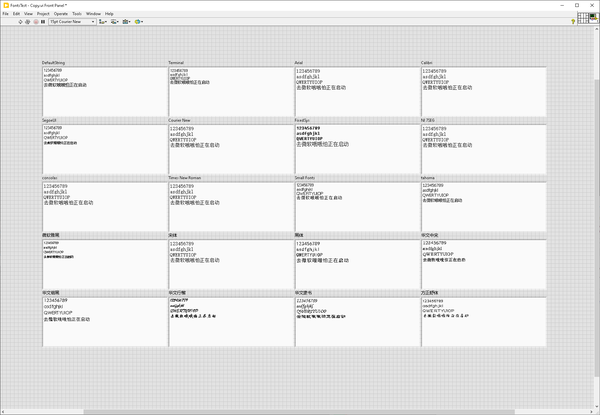Select the consolas label text
The height and width of the screenshot is (415, 600).
[50, 177]
